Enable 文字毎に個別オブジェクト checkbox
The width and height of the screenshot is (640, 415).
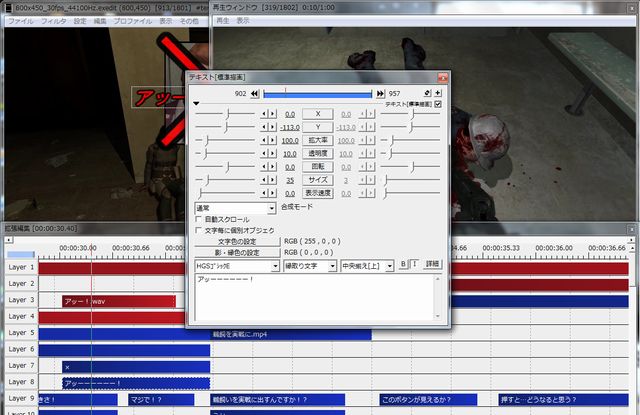click(x=199, y=230)
